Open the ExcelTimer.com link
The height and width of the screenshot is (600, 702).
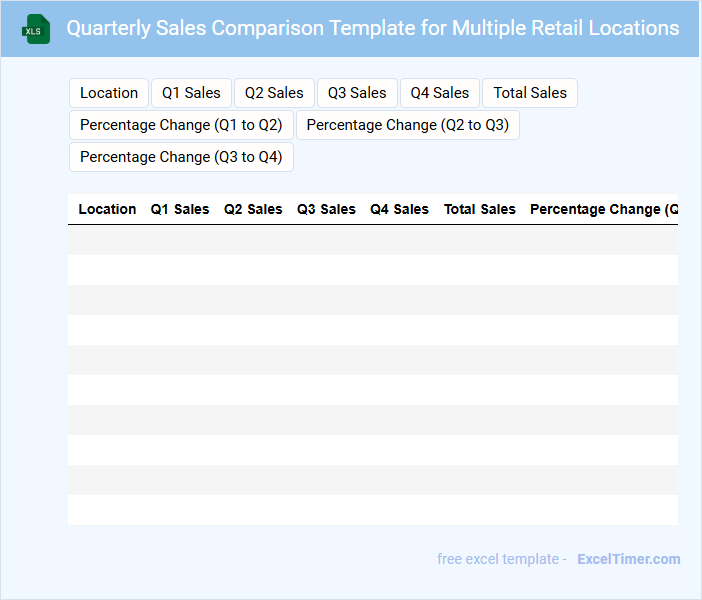click(628, 559)
